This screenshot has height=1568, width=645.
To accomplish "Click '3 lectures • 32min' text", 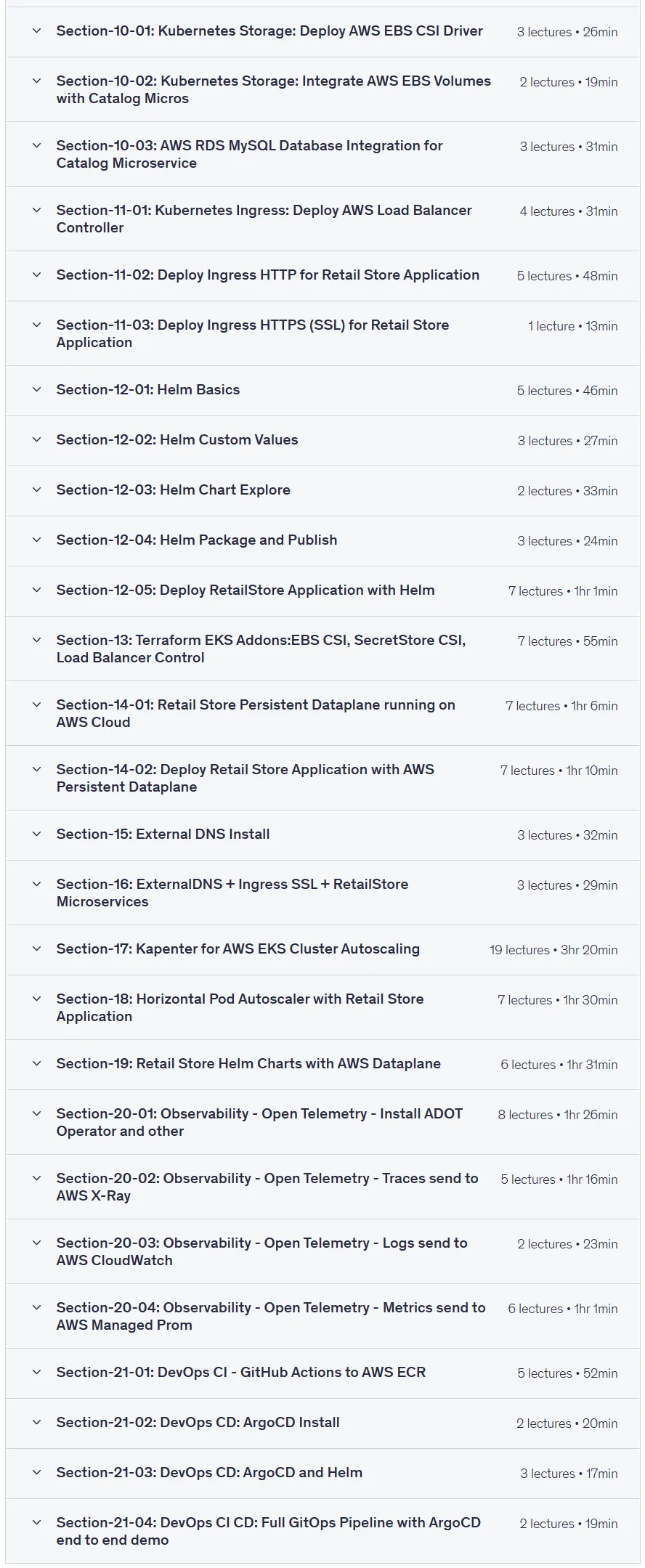I will [x=567, y=835].
